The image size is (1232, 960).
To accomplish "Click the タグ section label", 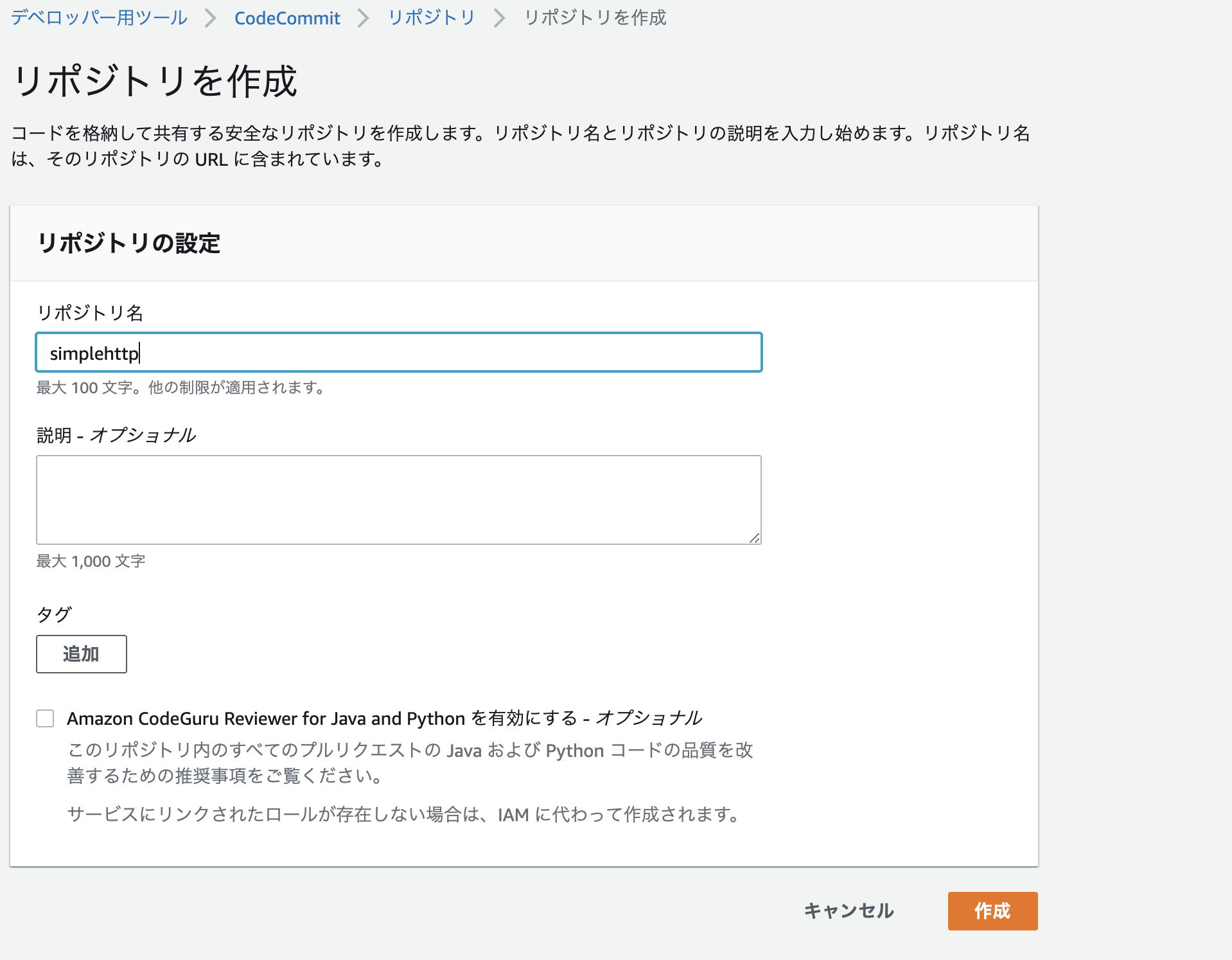I will pos(55,614).
